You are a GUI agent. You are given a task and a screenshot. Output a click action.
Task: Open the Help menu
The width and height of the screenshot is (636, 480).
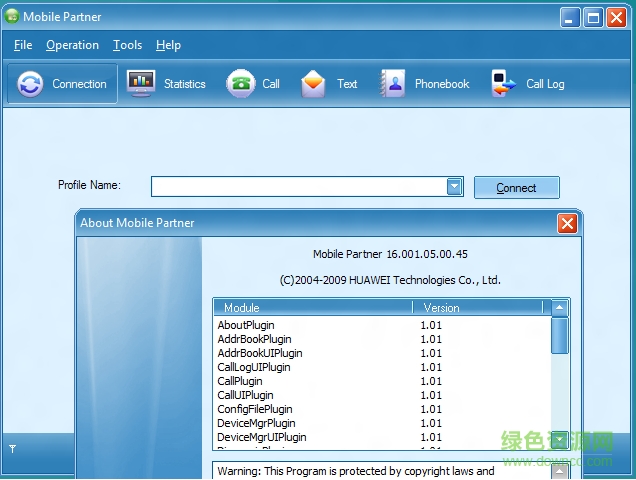point(168,45)
